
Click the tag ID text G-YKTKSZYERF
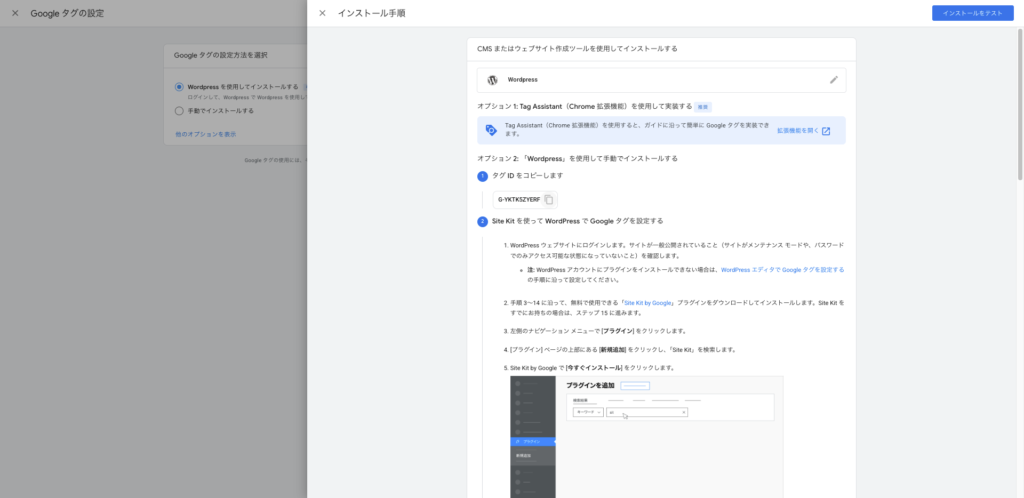coord(519,200)
